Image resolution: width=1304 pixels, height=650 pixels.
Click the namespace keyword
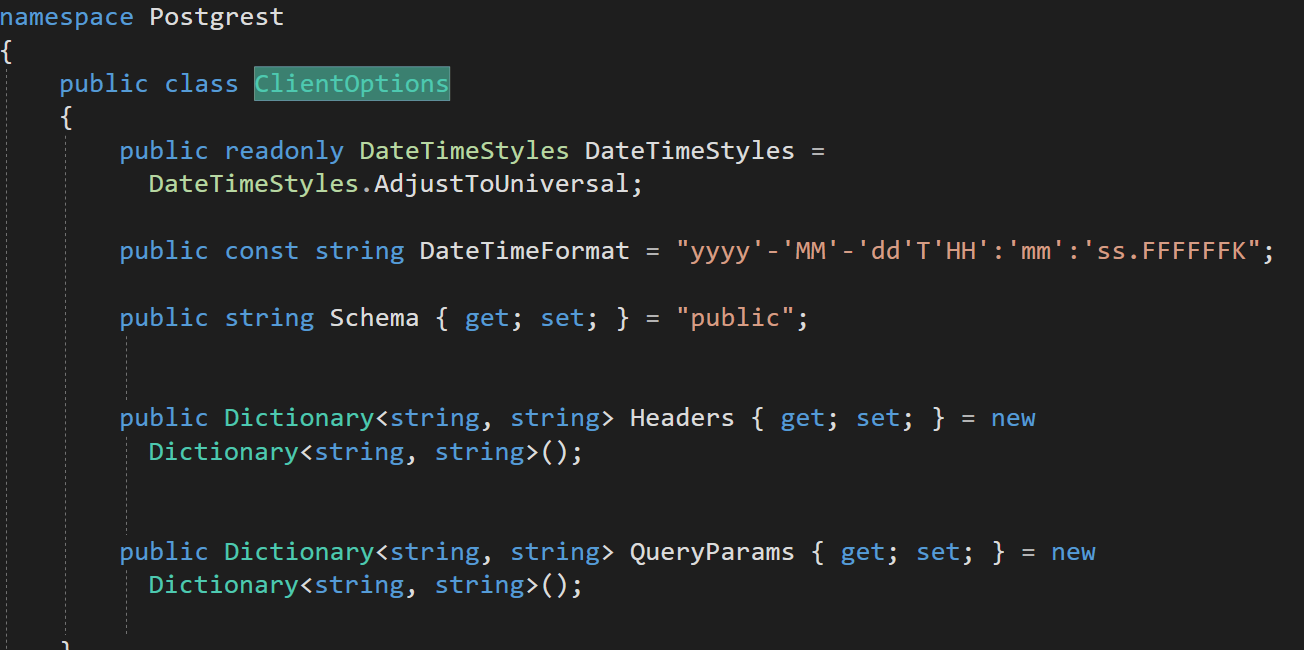[67, 17]
